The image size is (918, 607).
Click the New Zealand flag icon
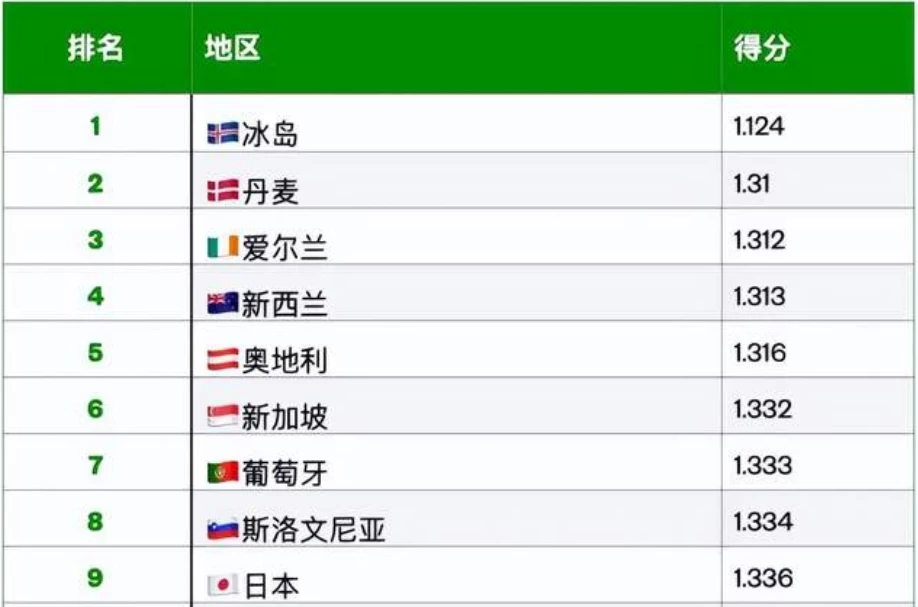click(x=223, y=303)
